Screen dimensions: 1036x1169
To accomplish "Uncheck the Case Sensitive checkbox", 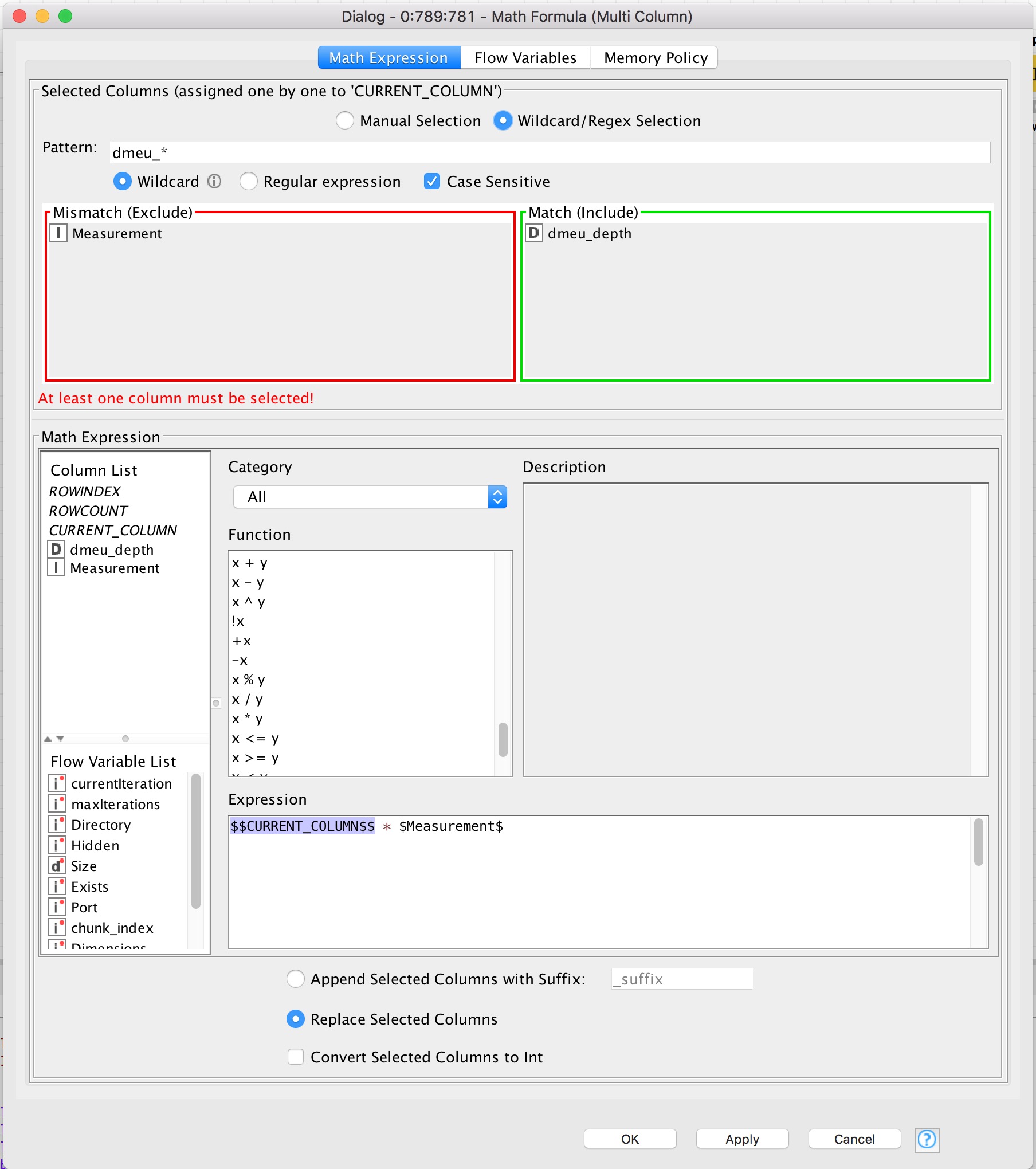I will point(432,182).
